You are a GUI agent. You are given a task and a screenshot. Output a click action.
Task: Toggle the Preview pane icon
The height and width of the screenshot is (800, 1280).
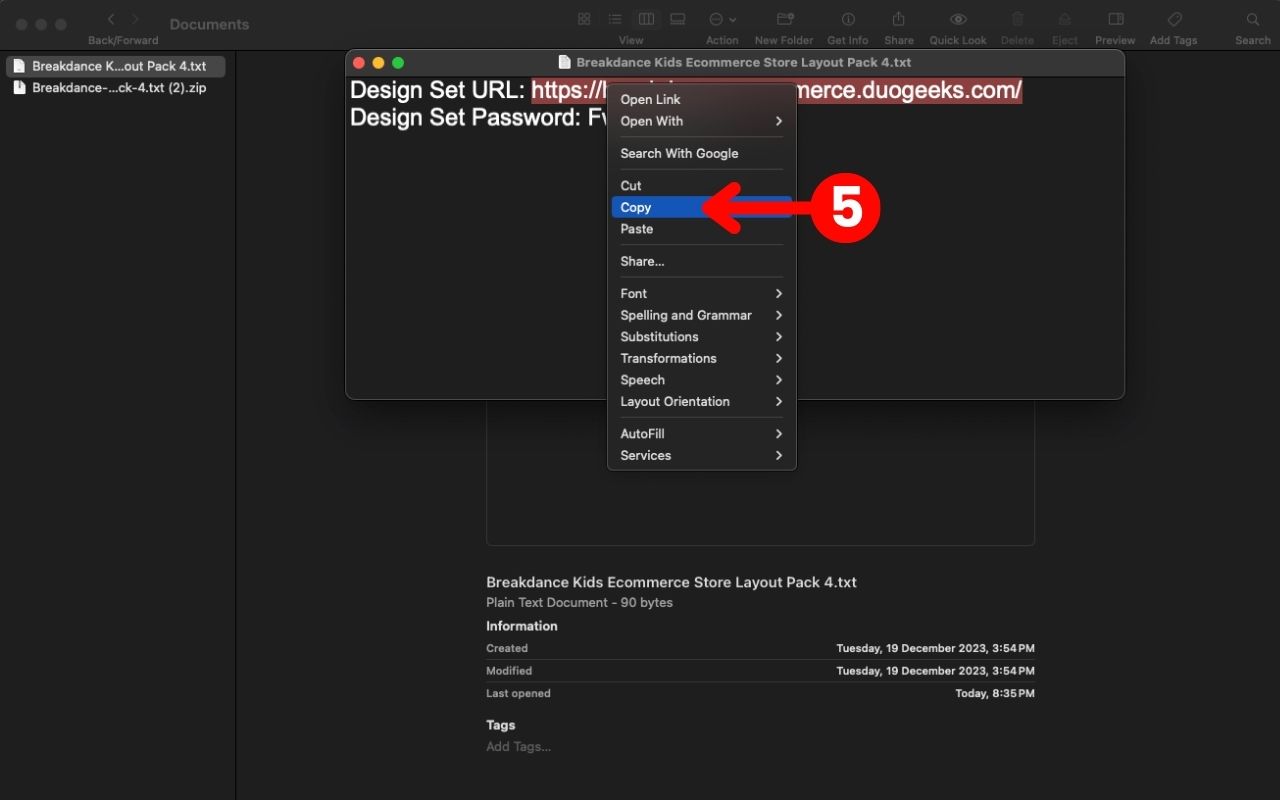click(x=1114, y=18)
